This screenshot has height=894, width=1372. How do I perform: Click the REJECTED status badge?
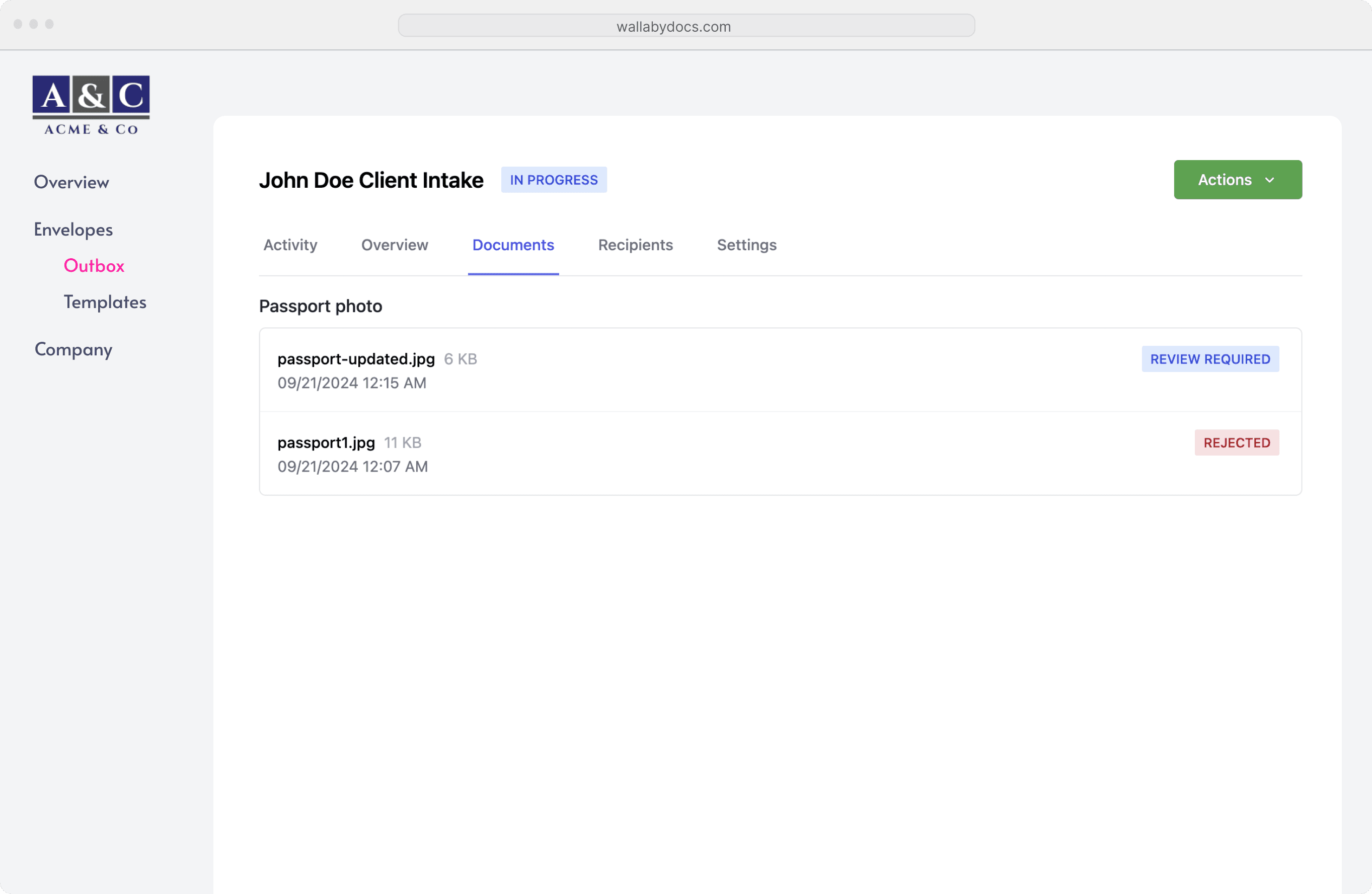coord(1237,442)
